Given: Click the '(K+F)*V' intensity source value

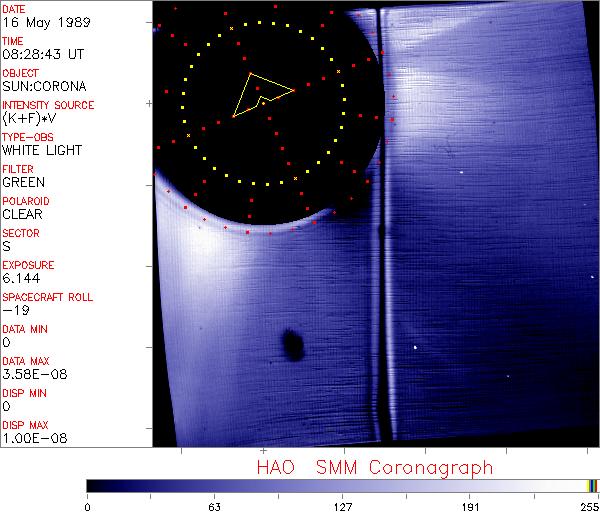Looking at the screenshot, I should pos(29,119).
